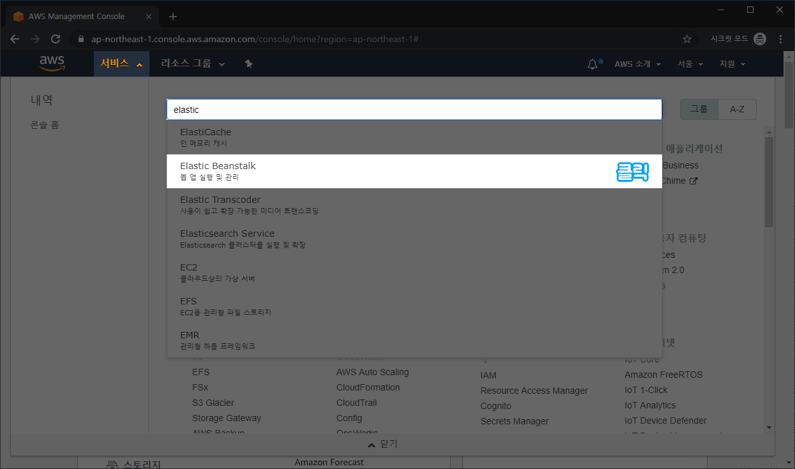Click the Chime external link icon
Screen dimensions: 795x469
point(693,181)
